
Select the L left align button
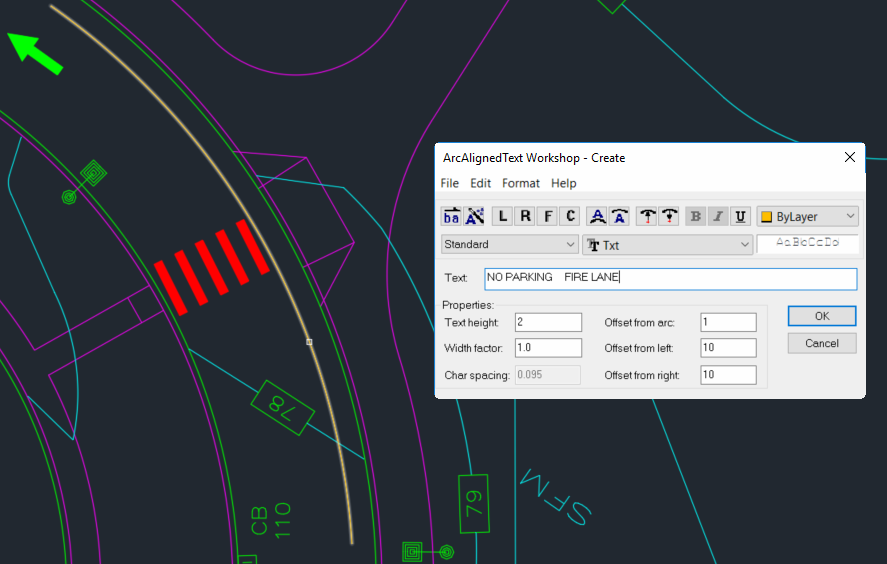(x=502, y=216)
